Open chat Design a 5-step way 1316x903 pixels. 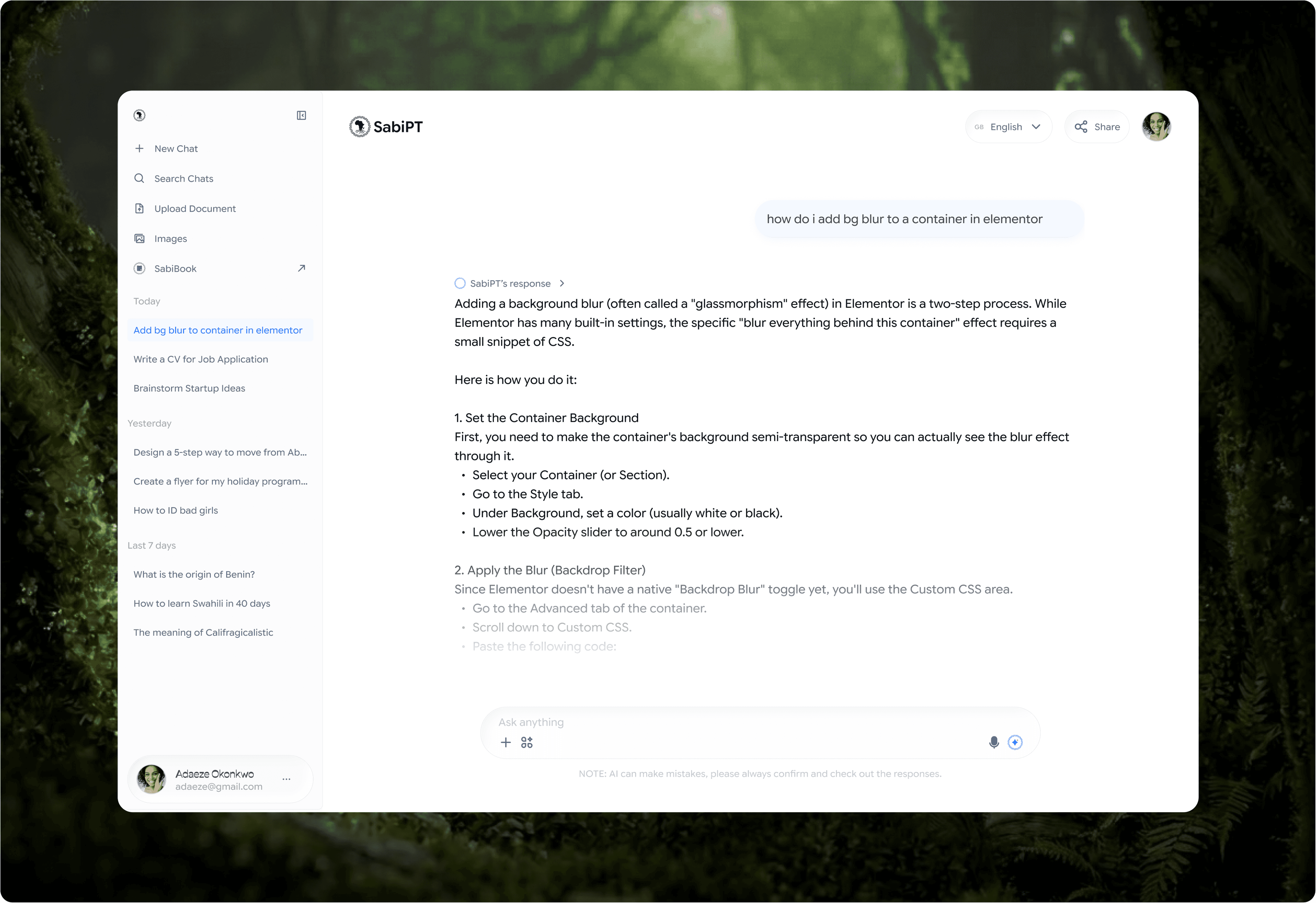click(220, 452)
